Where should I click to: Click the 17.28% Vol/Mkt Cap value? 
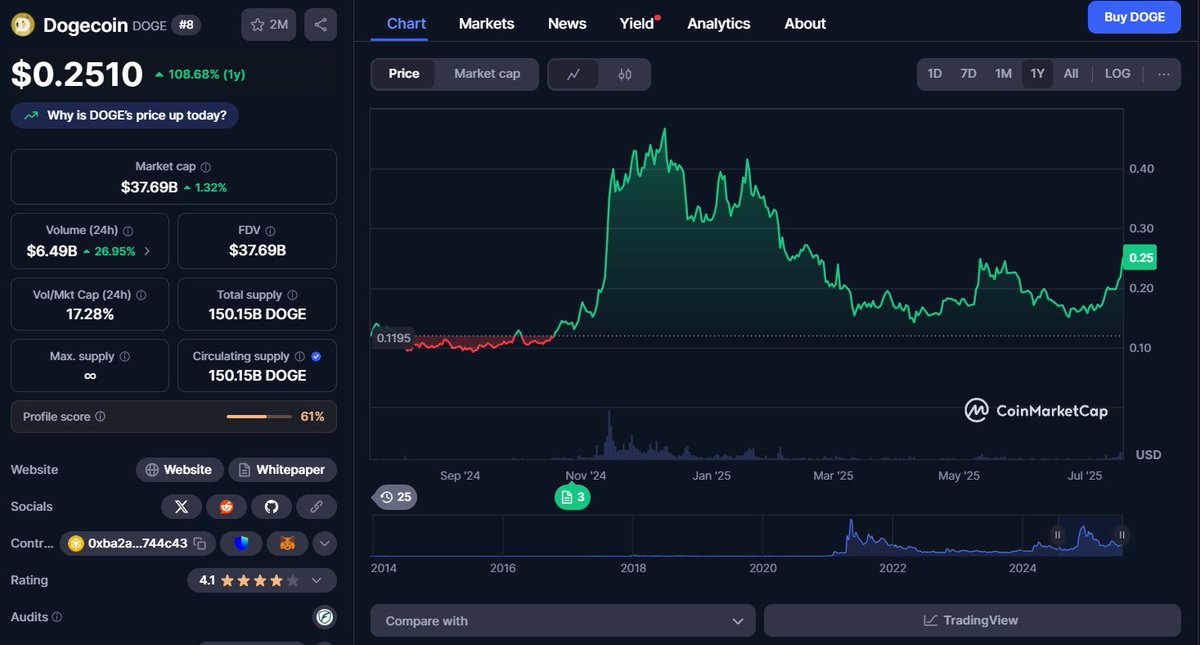pyautogui.click(x=90, y=314)
